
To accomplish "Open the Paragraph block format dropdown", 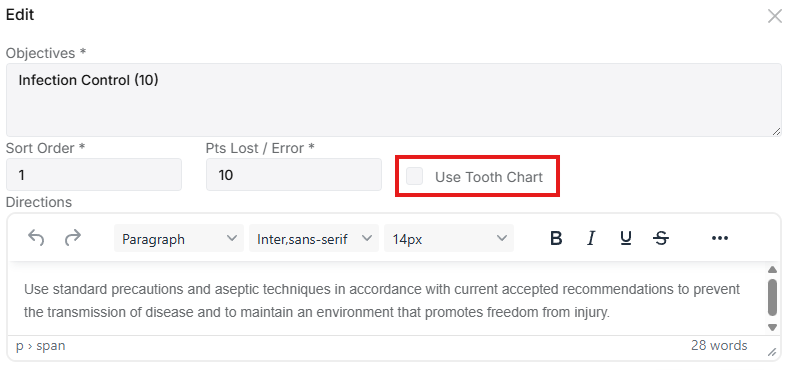I will pyautogui.click(x=179, y=238).
